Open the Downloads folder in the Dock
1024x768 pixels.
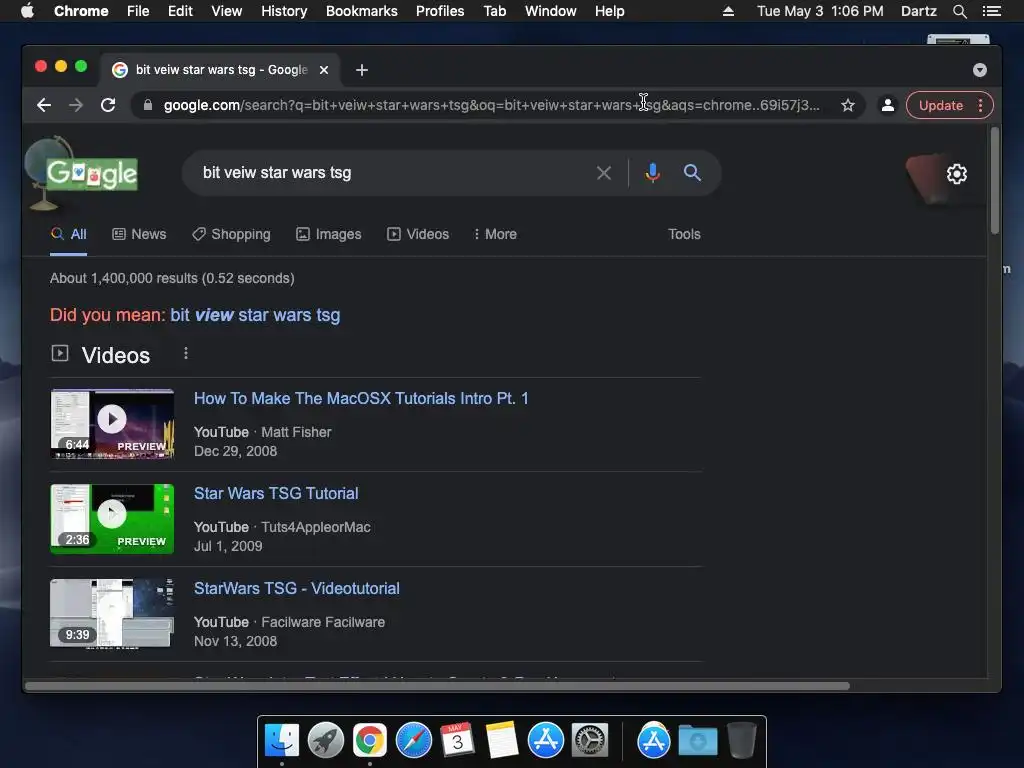pos(697,741)
